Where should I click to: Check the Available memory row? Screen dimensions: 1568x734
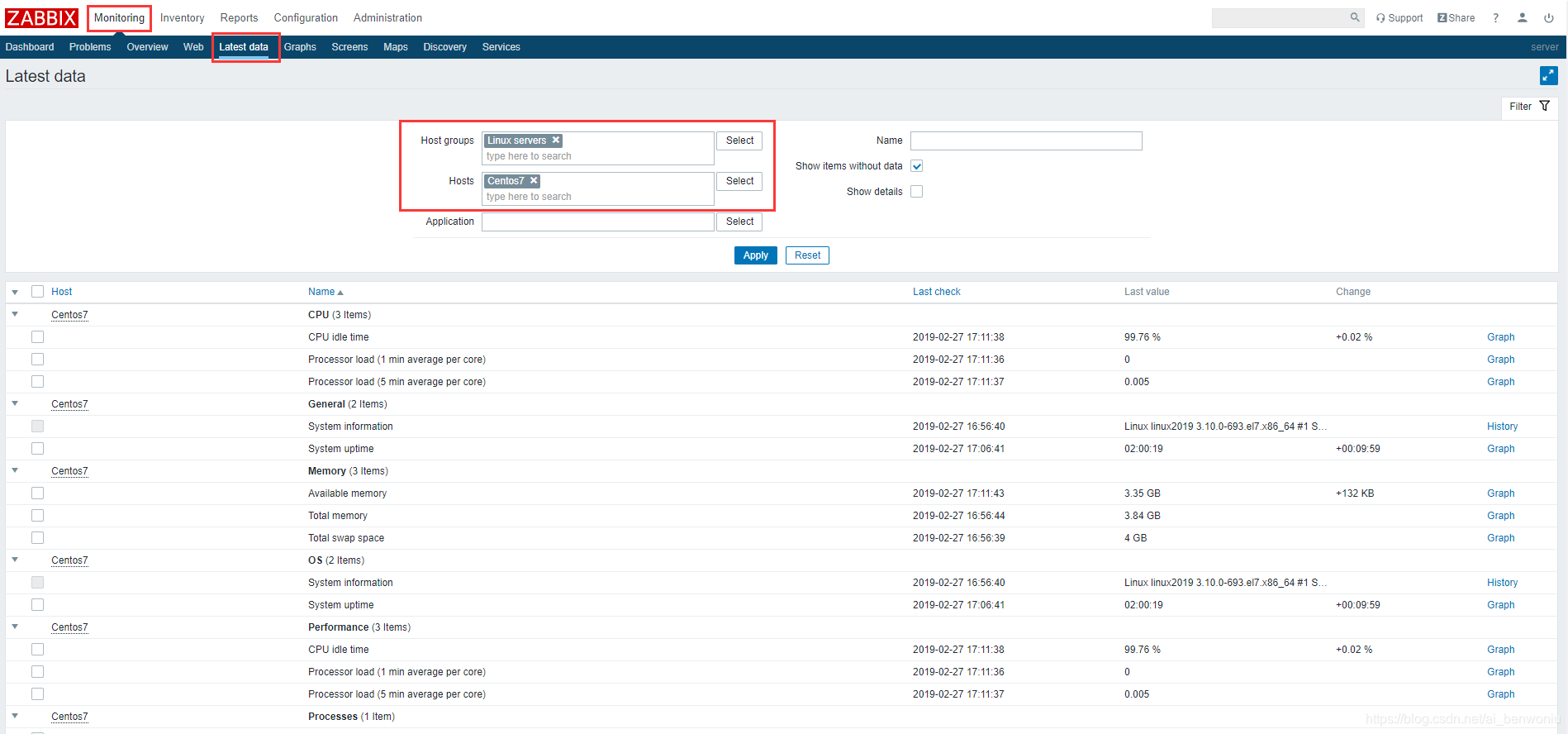(37, 493)
